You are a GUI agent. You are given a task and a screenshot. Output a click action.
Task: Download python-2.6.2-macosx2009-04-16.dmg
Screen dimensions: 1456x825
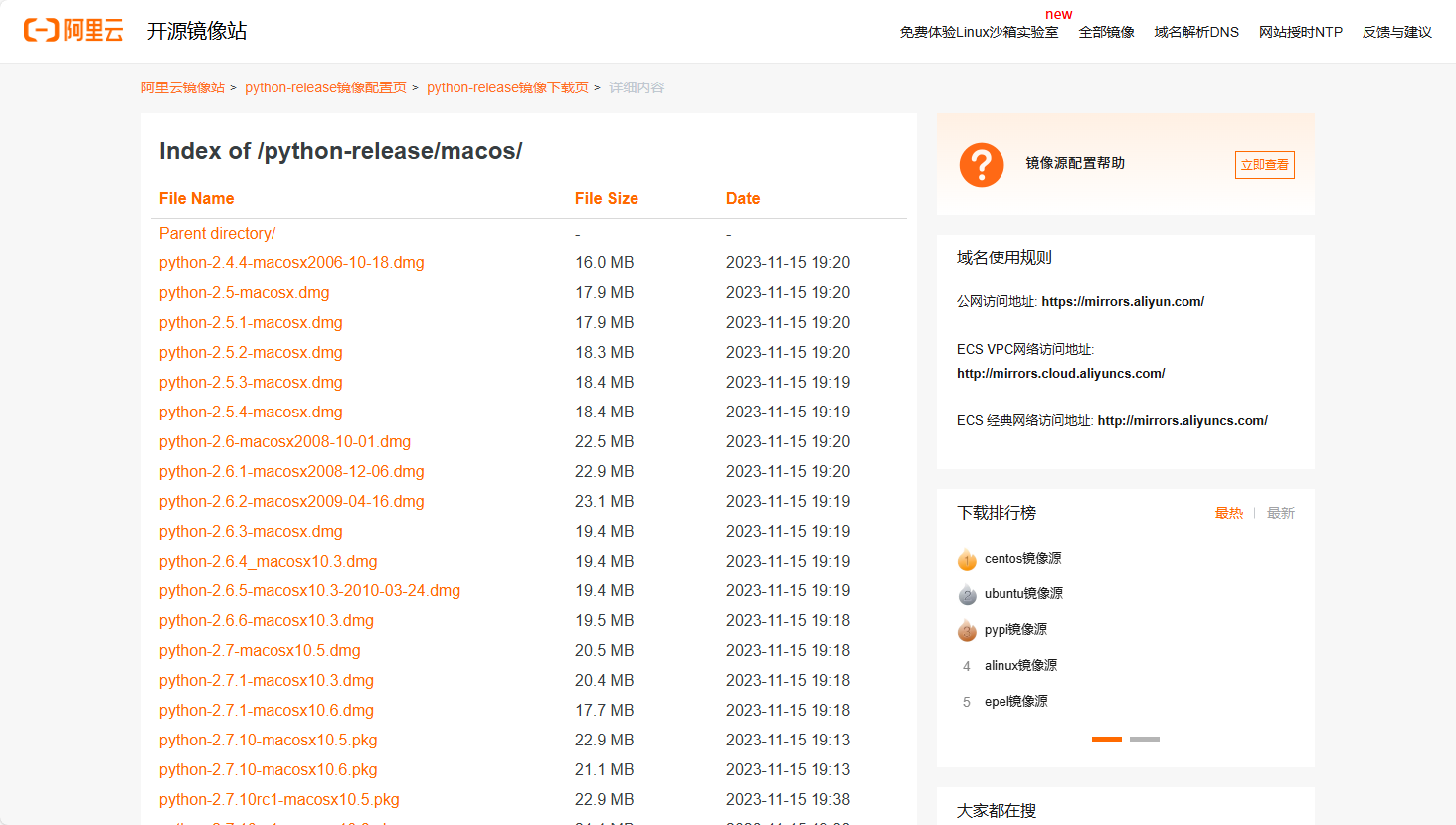click(291, 501)
